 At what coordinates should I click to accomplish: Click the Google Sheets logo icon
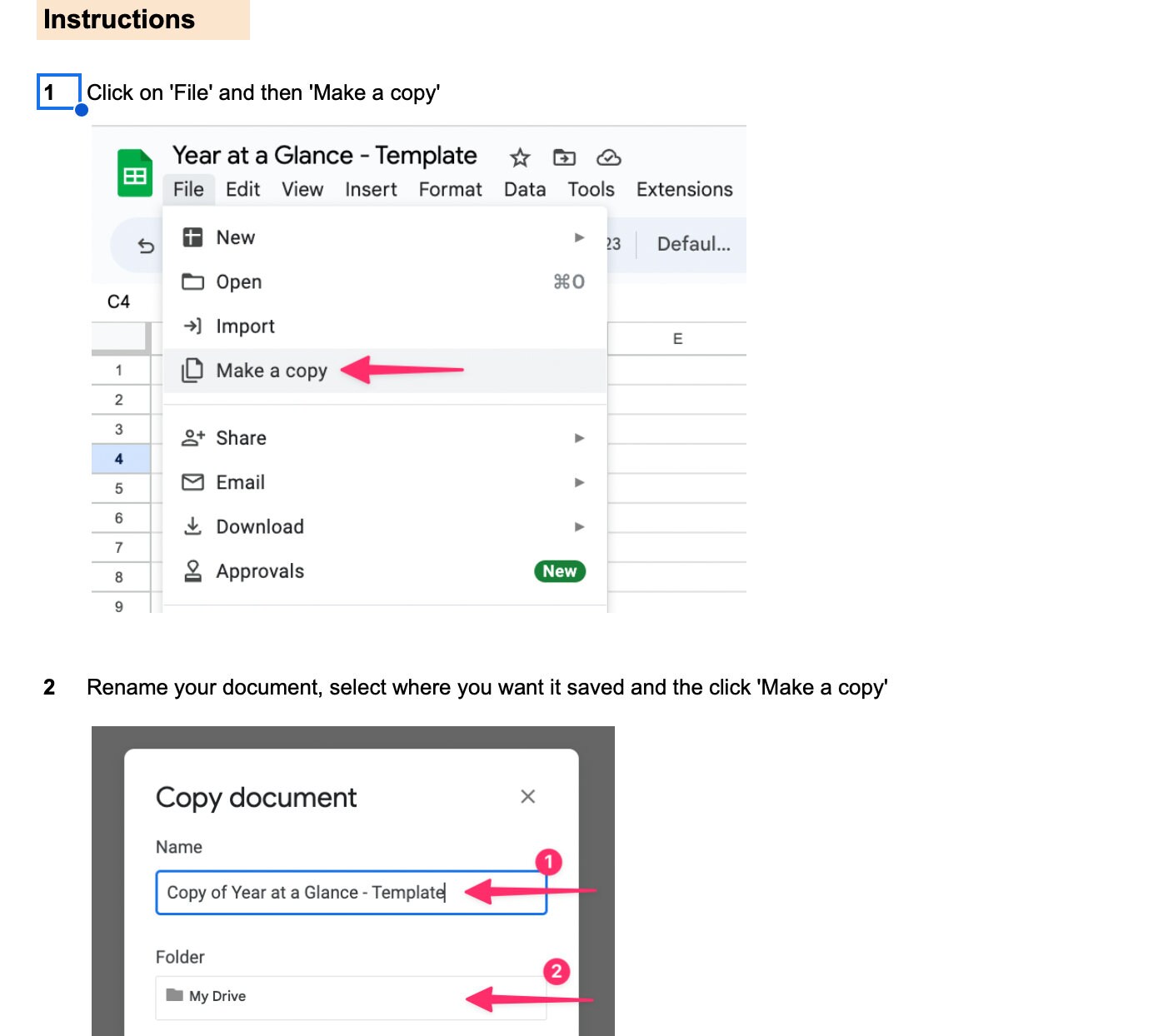(134, 173)
